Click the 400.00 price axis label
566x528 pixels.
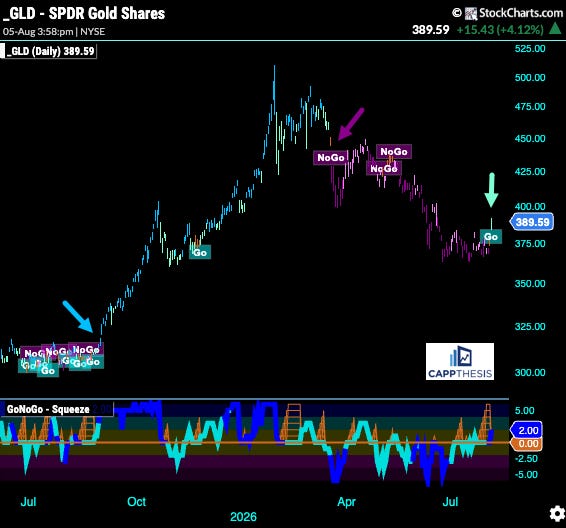pos(530,207)
